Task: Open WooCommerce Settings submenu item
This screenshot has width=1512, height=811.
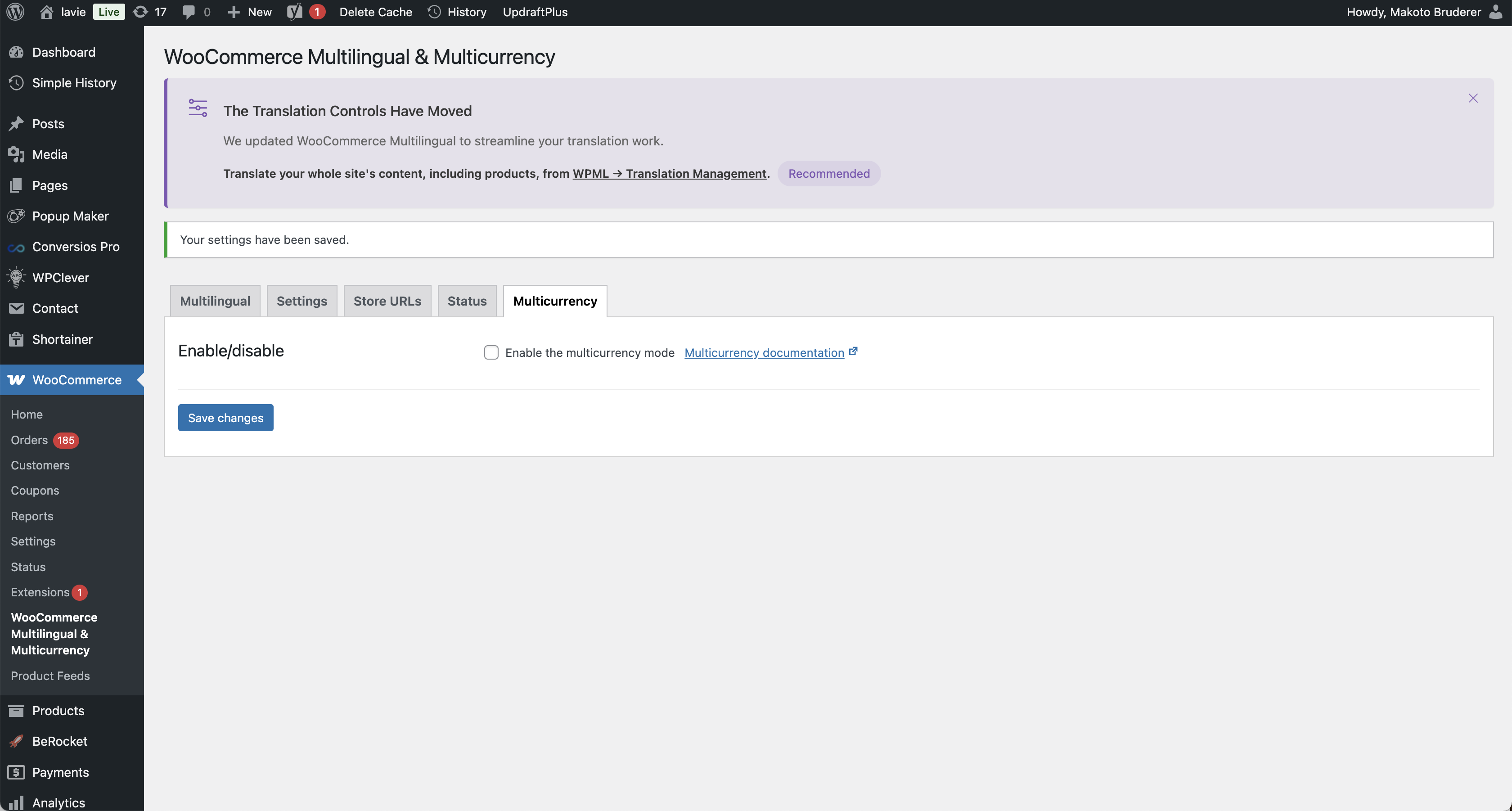Action: pyautogui.click(x=33, y=542)
